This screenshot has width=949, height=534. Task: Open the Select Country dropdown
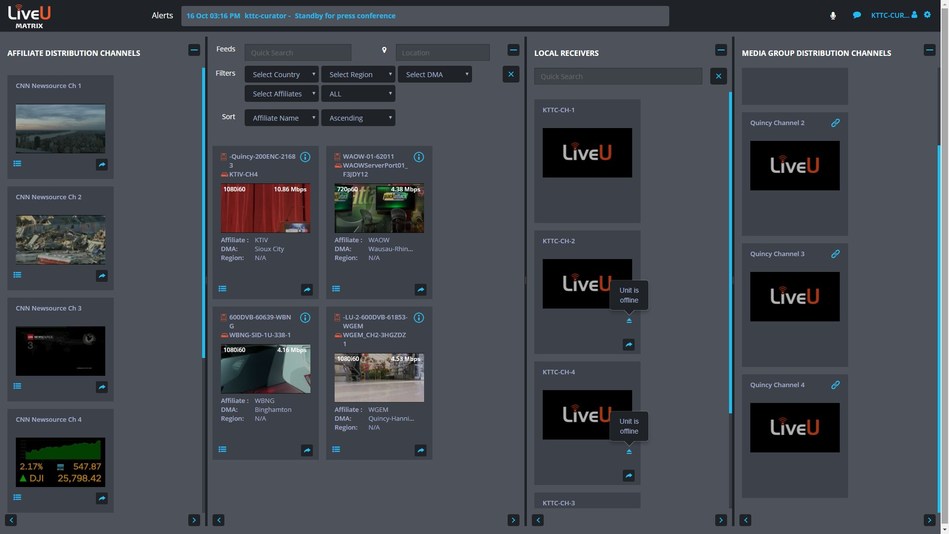pyautogui.click(x=281, y=74)
